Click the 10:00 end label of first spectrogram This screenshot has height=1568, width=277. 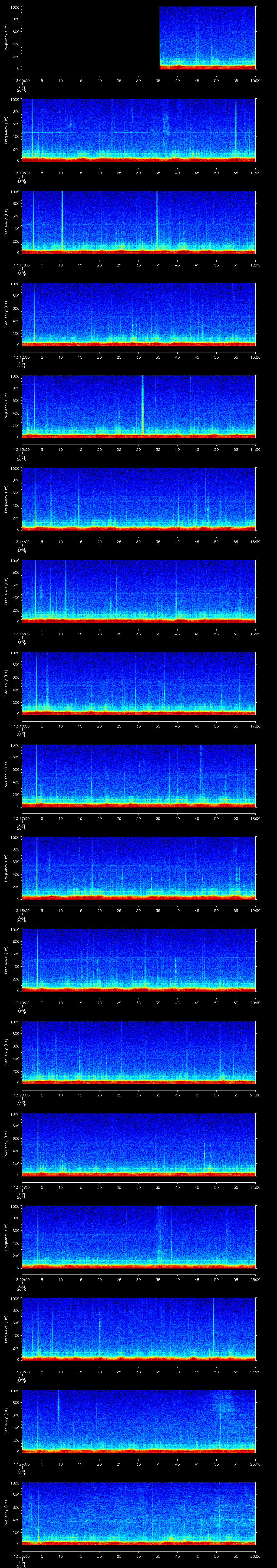coord(255,80)
